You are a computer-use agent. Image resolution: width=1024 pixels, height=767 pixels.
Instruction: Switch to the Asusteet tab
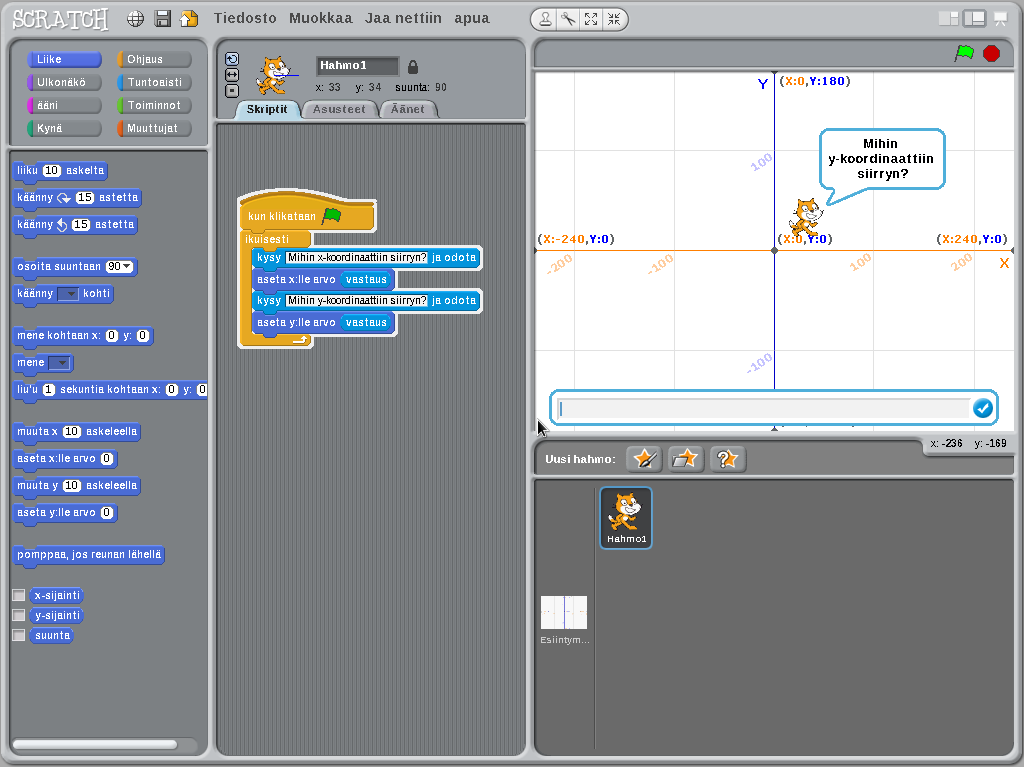click(x=339, y=109)
